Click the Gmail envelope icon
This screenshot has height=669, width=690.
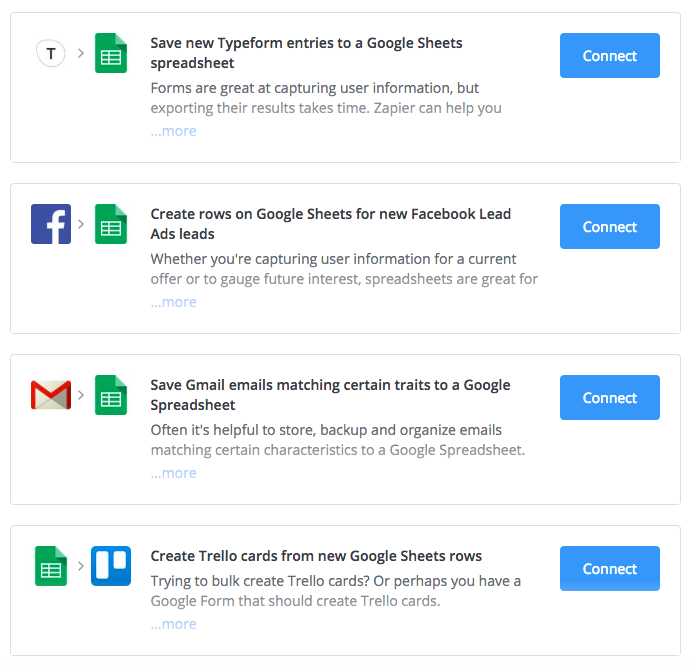point(51,395)
